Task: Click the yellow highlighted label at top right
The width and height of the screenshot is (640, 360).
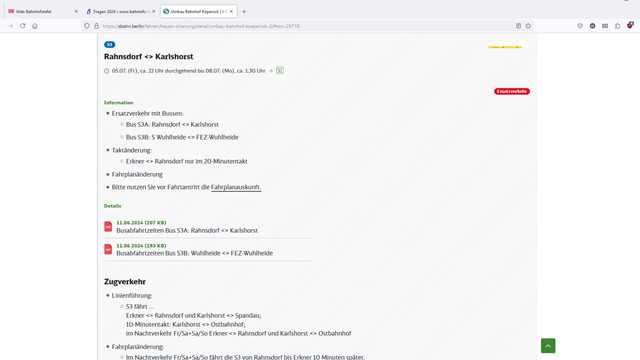Action: click(508, 45)
